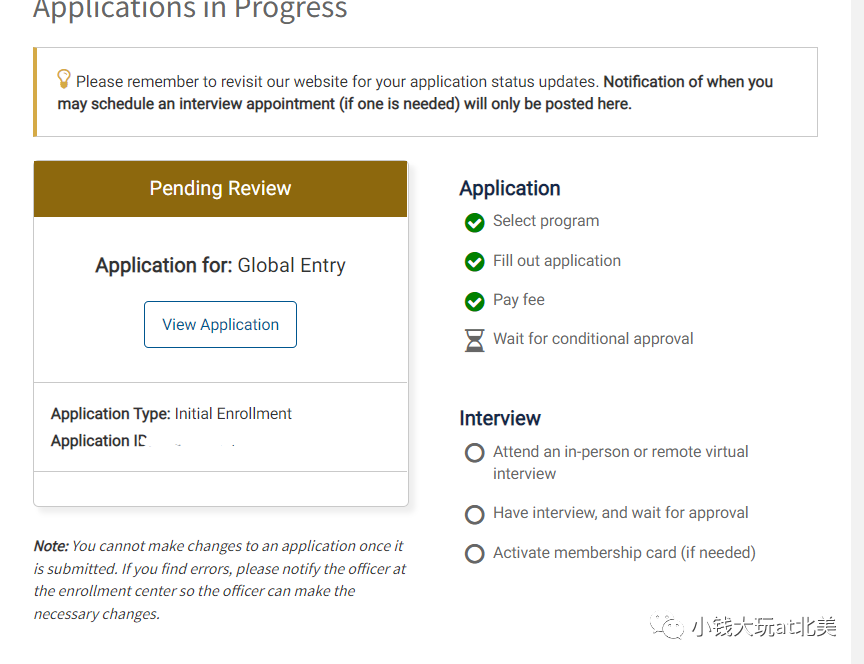Image resolution: width=864 pixels, height=664 pixels.
Task: Click the italic Note about application changes
Action: (x=219, y=580)
